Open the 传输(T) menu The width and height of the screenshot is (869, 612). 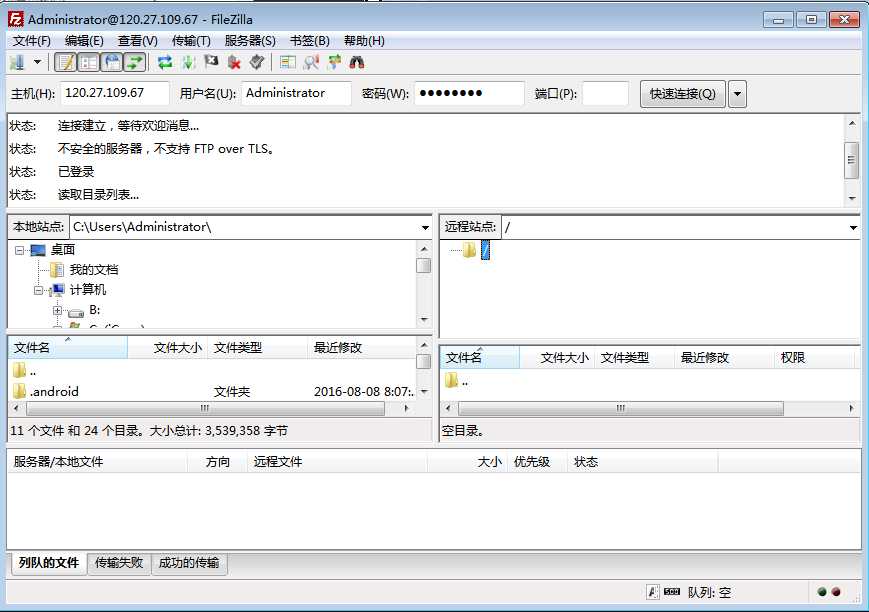tap(191, 41)
